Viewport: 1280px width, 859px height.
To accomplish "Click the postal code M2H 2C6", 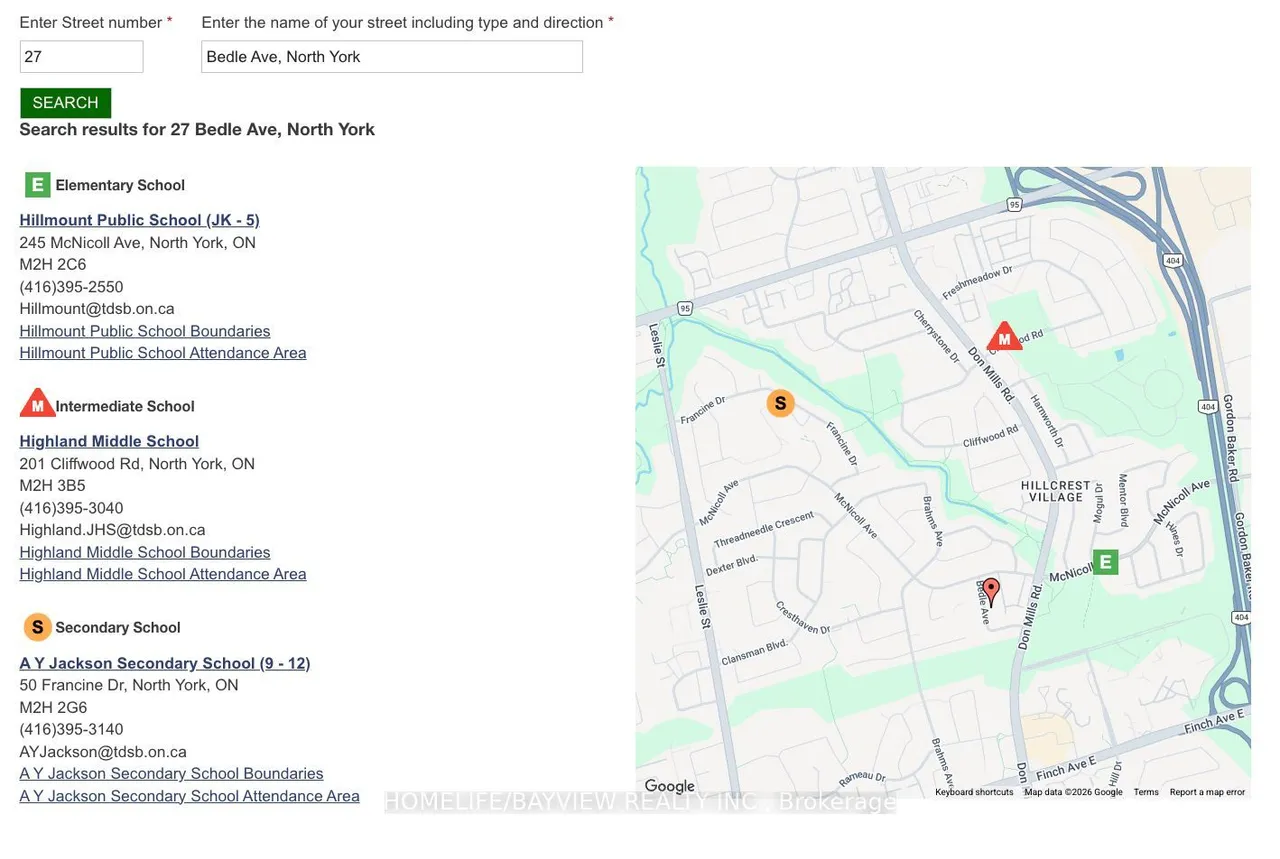I will pyautogui.click(x=53, y=265).
